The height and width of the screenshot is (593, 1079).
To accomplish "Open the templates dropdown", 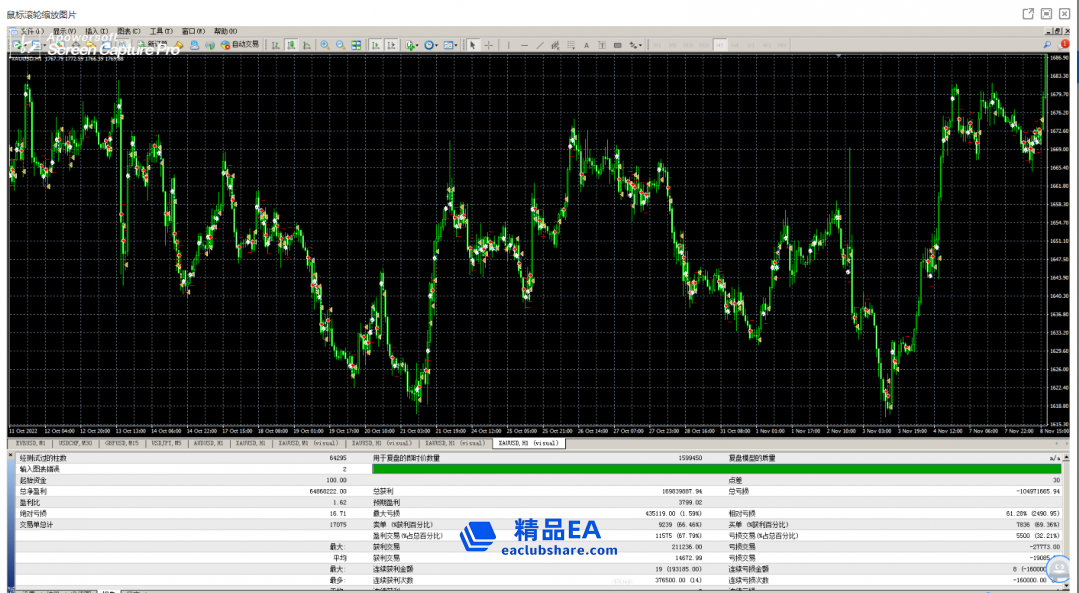I will [x=450, y=45].
